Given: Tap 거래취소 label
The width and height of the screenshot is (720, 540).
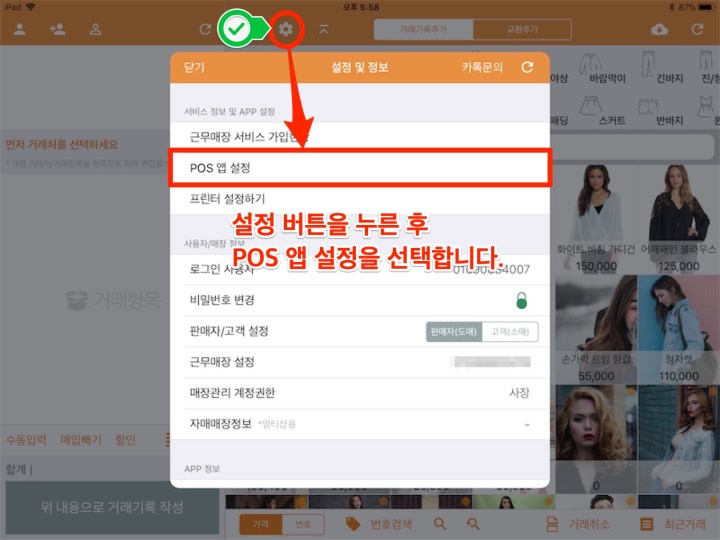Looking at the screenshot, I should 589,524.
